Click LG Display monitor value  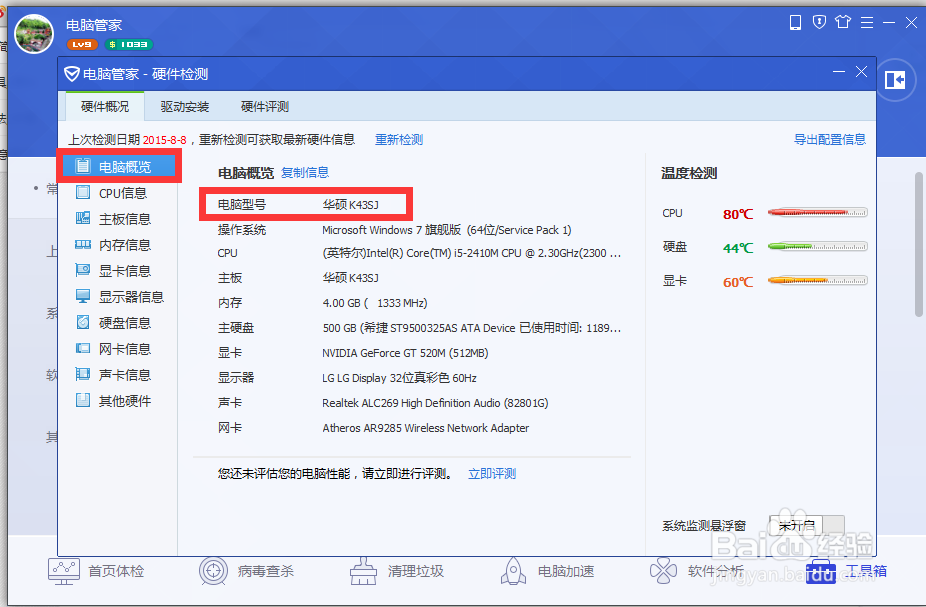point(399,378)
